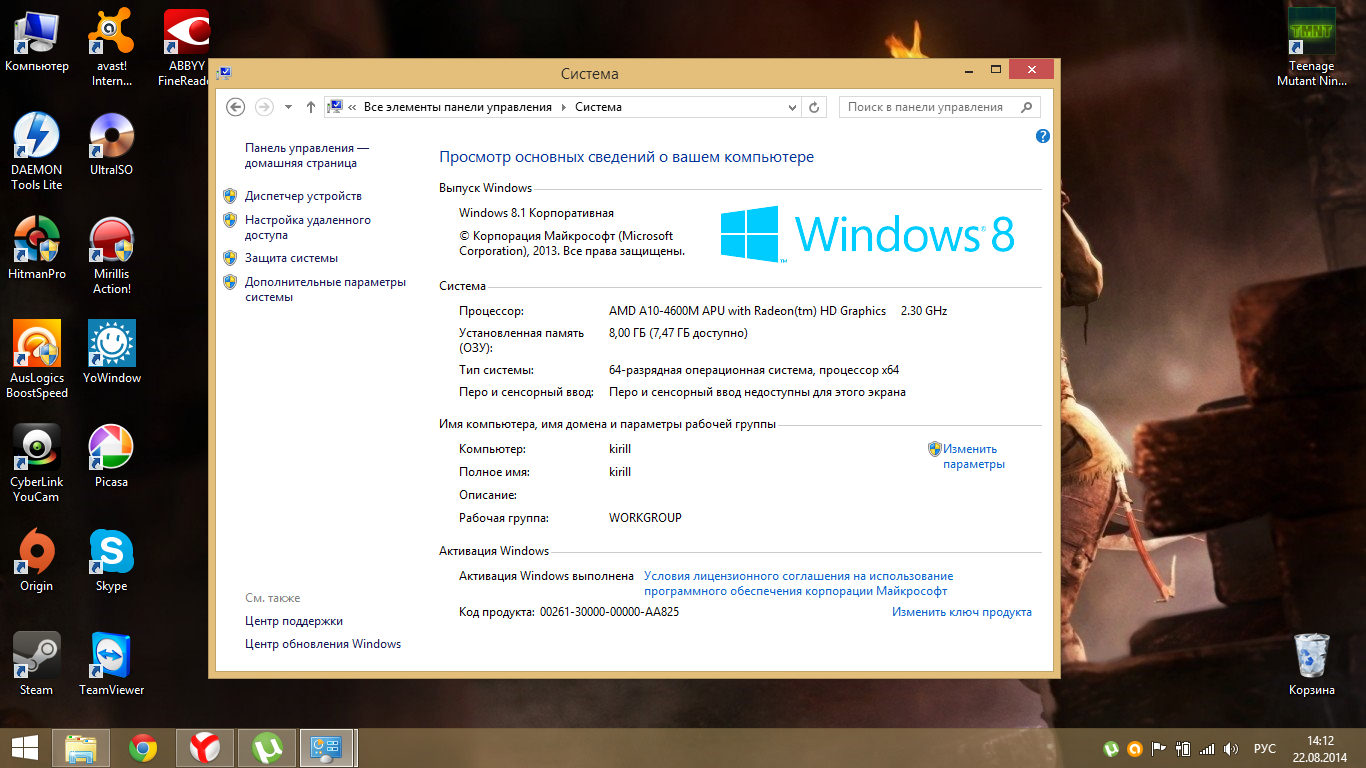Click 'Изменить параметры' link
This screenshot has height=768, width=1366.
pos(973,456)
